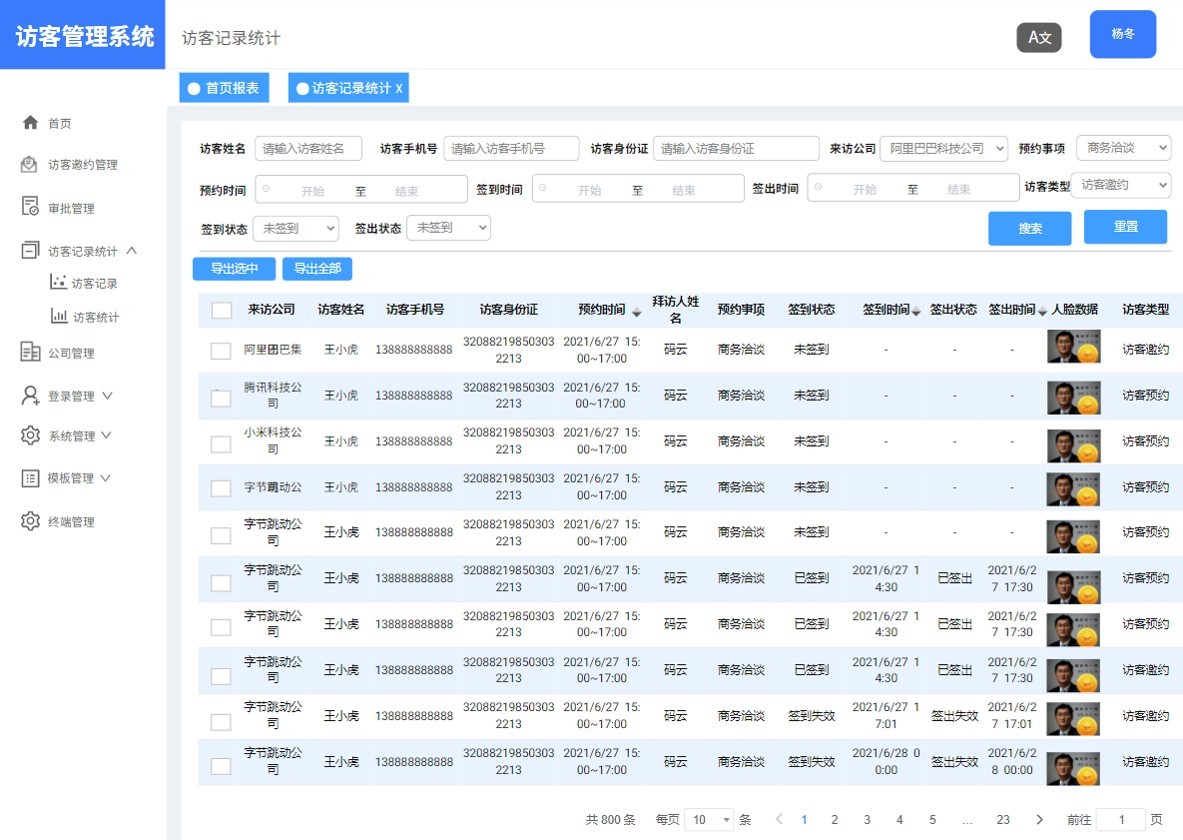Check the row for 腾讯科技公司
Screen dimensions: 1183x840
pos(221,397)
